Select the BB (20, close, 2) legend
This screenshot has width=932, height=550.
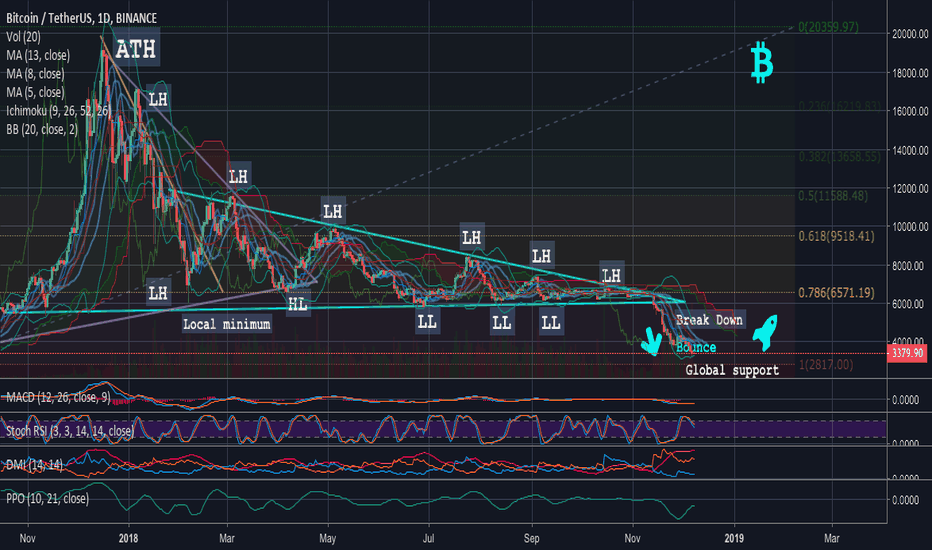42,129
